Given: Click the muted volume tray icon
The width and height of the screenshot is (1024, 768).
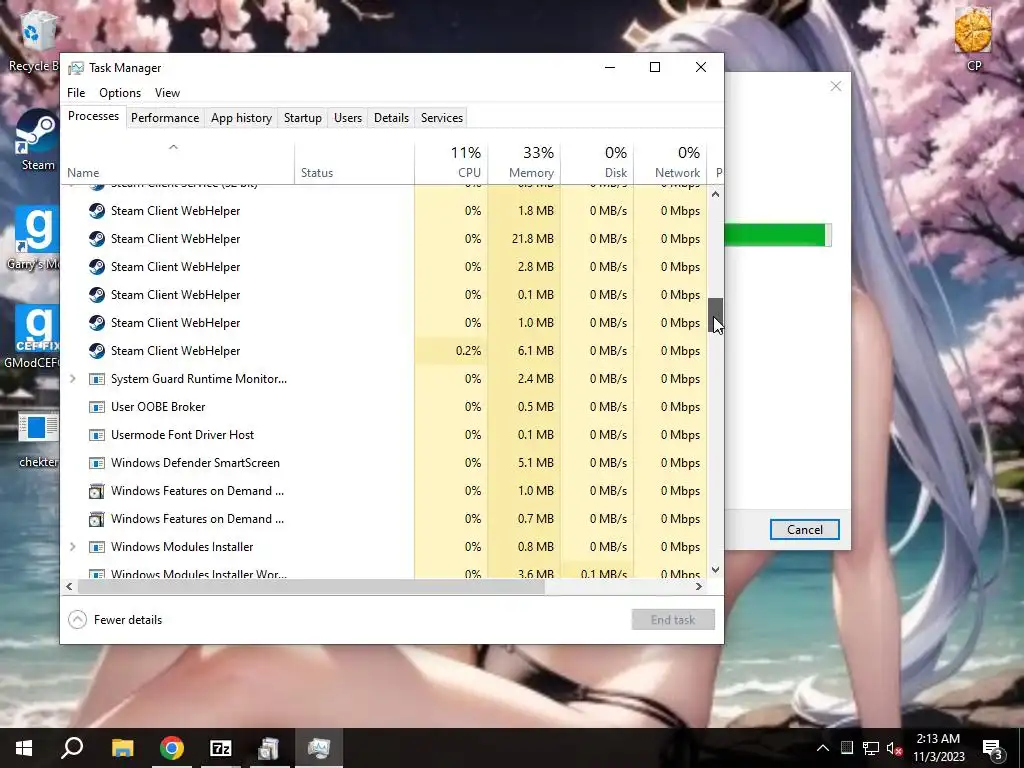Looking at the screenshot, I should [895, 748].
